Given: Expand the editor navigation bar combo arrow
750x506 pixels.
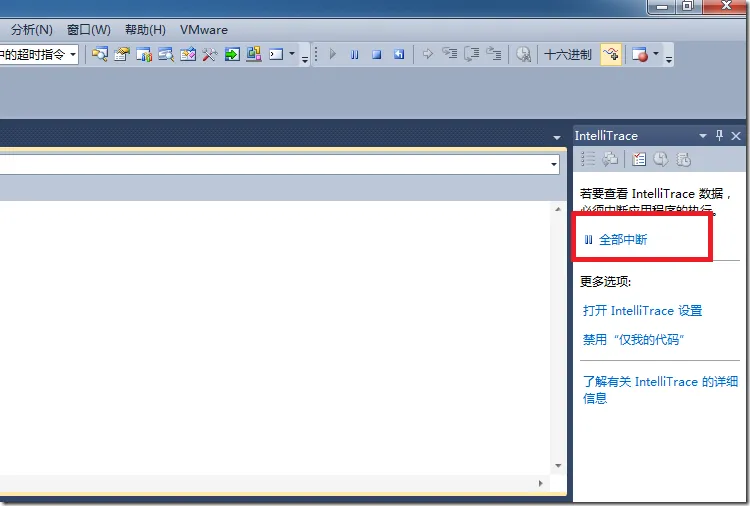Looking at the screenshot, I should click(554, 165).
